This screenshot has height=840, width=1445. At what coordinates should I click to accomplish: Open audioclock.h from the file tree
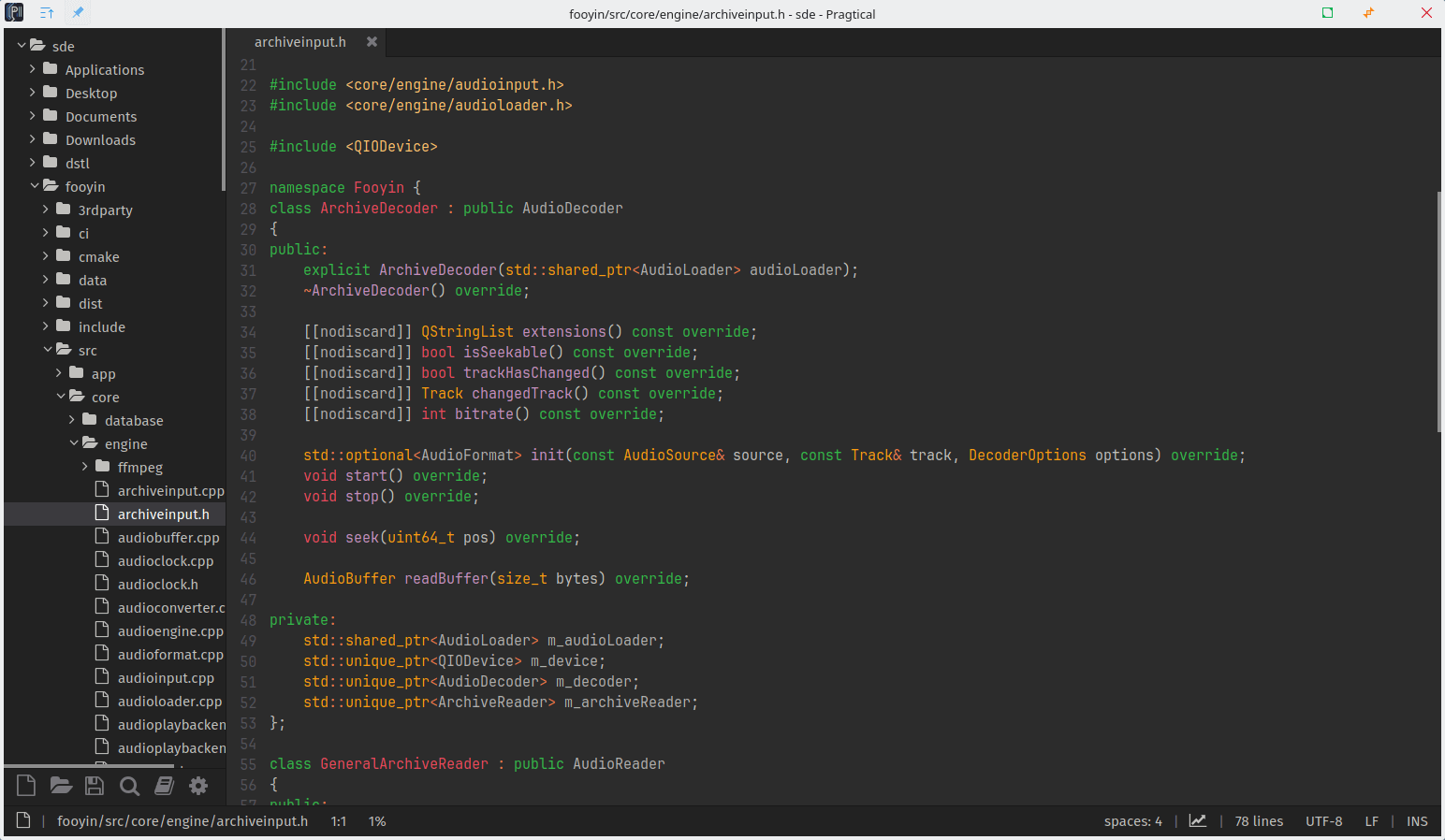pyautogui.click(x=157, y=585)
